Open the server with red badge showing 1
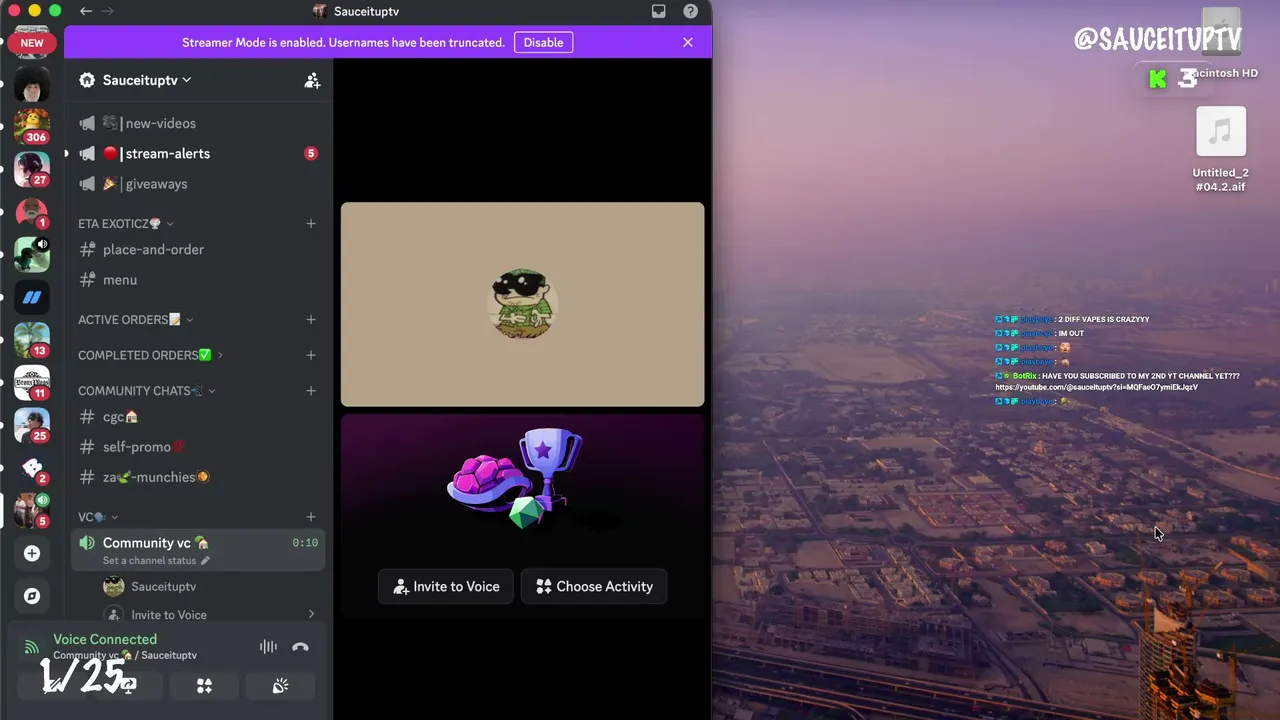 point(32,212)
